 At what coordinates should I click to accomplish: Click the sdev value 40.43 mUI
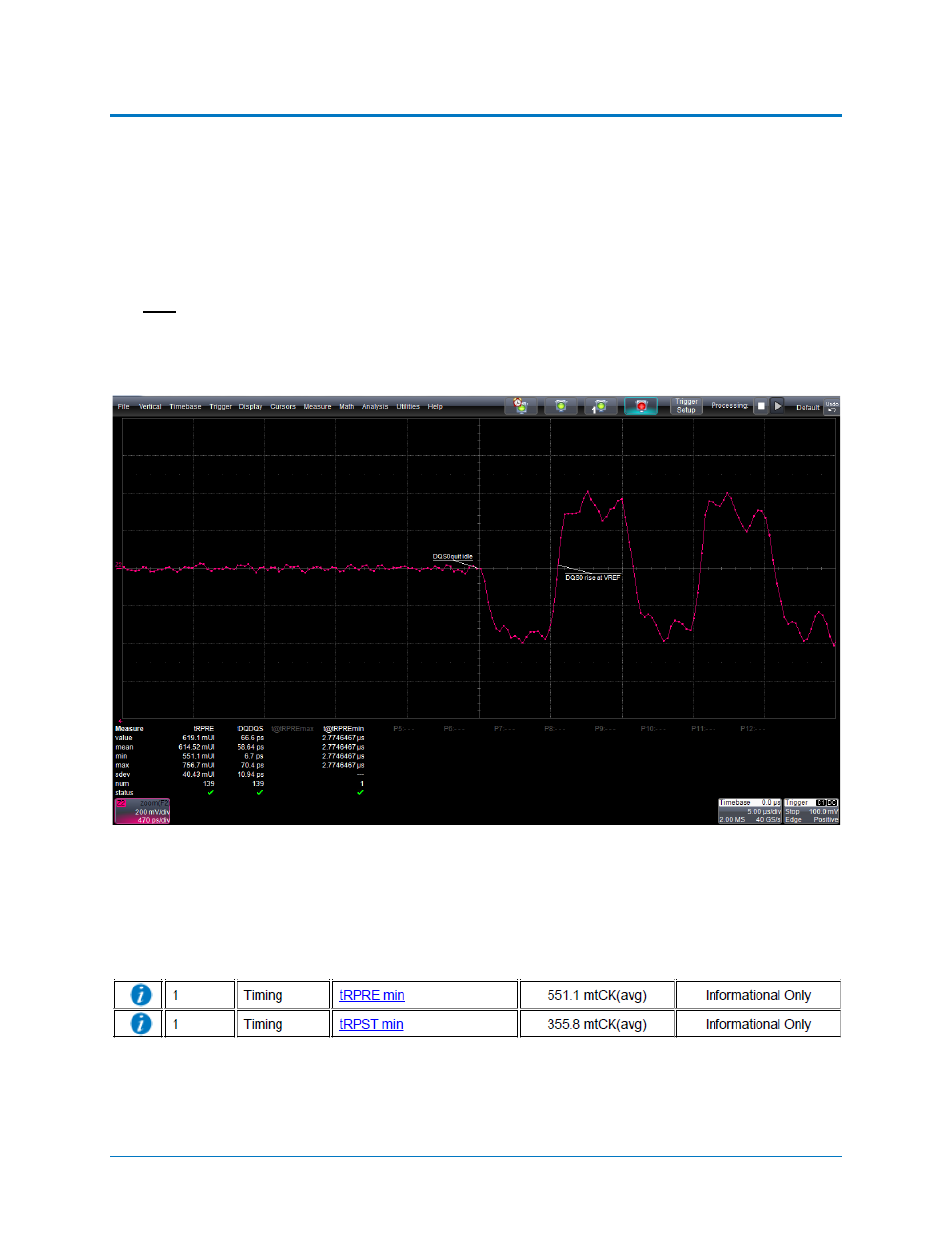(x=198, y=775)
